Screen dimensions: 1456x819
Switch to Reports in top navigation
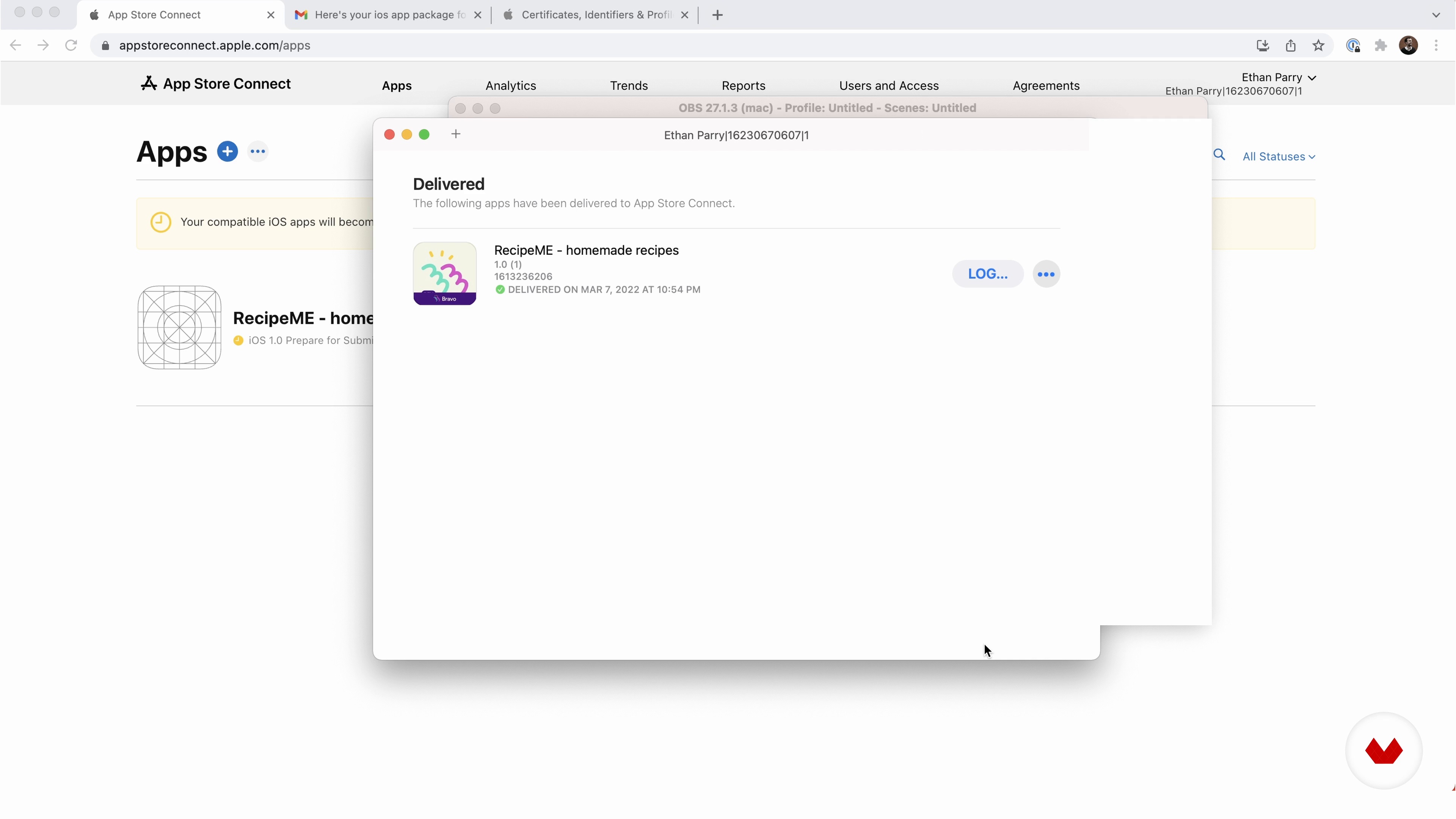(743, 85)
